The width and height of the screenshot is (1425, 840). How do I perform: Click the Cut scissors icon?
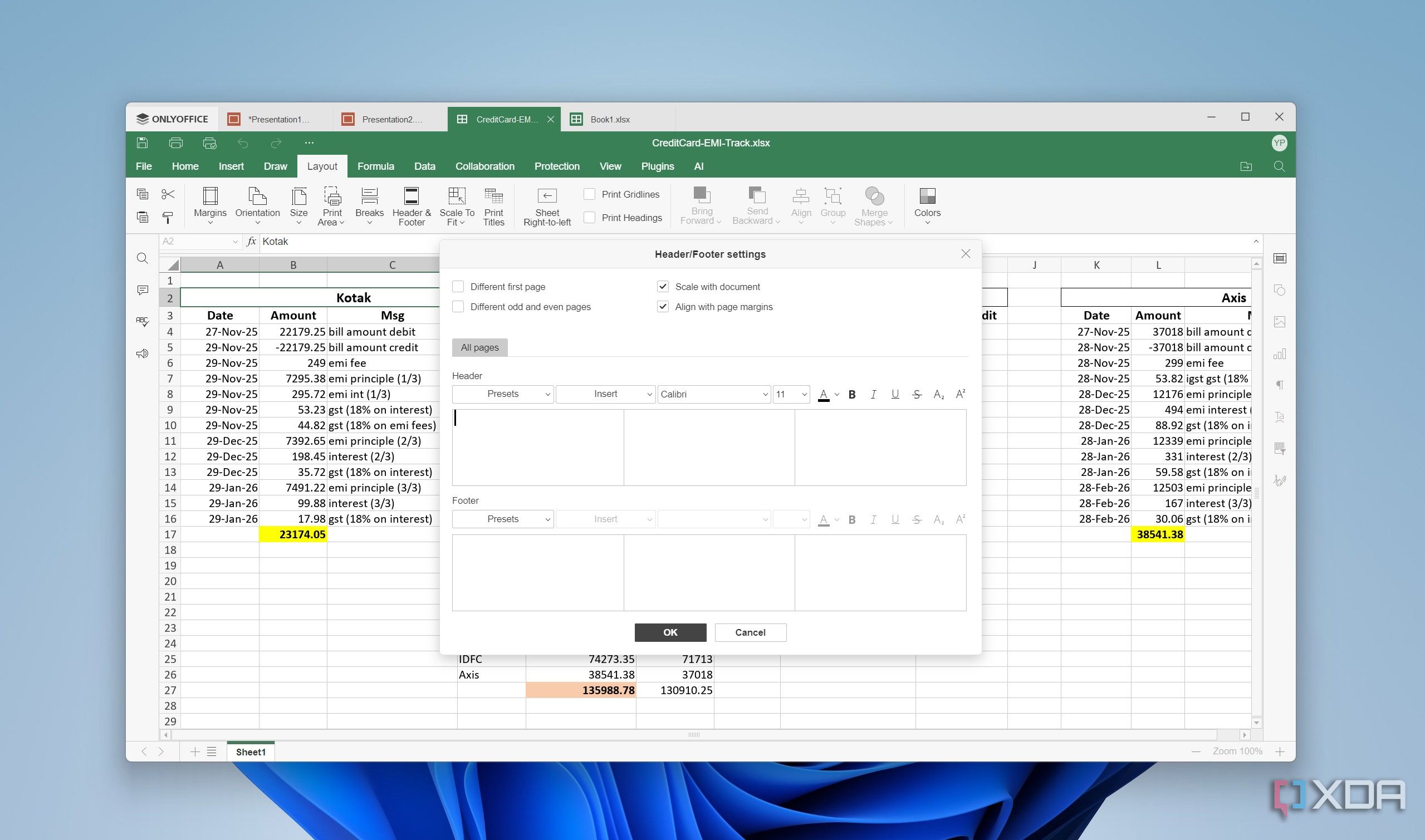168,194
